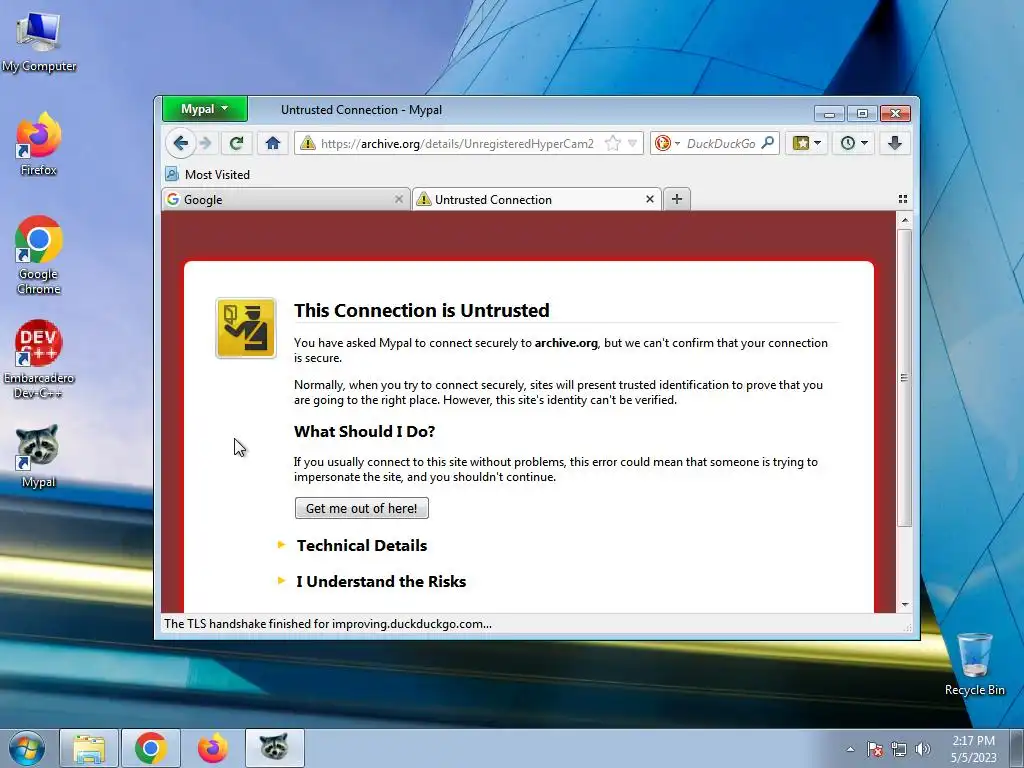
Task: Click the 'This Connection is Untrusted' heading
Action: pyautogui.click(x=421, y=310)
